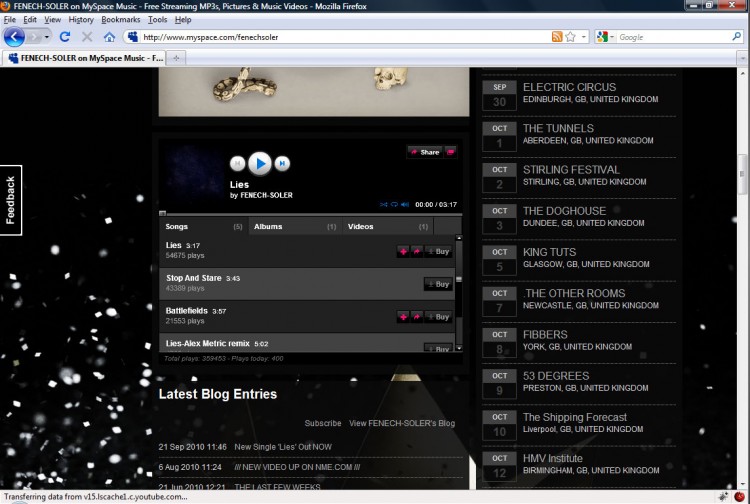Open the back/forward history dropdown arrow

[46, 37]
